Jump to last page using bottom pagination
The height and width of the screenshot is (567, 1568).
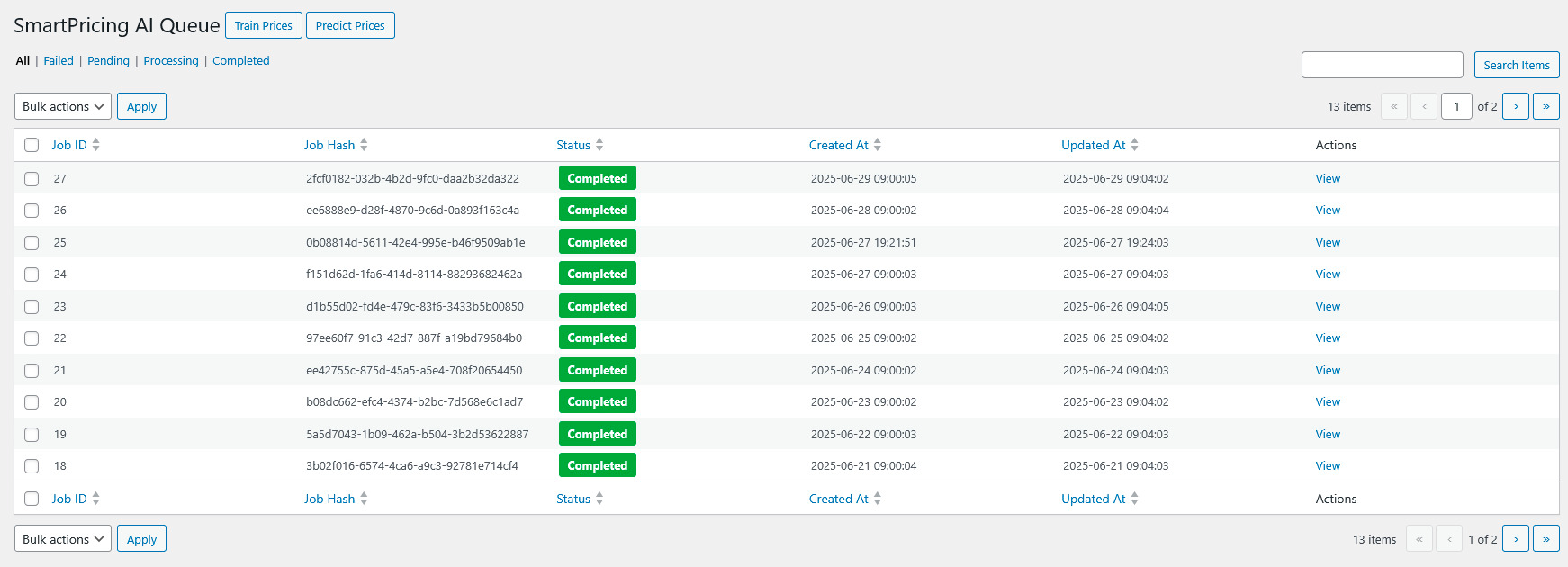coord(1546,539)
